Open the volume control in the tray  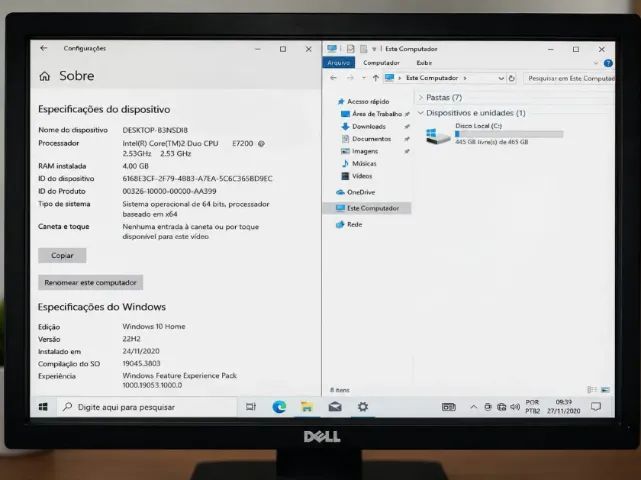click(515, 407)
